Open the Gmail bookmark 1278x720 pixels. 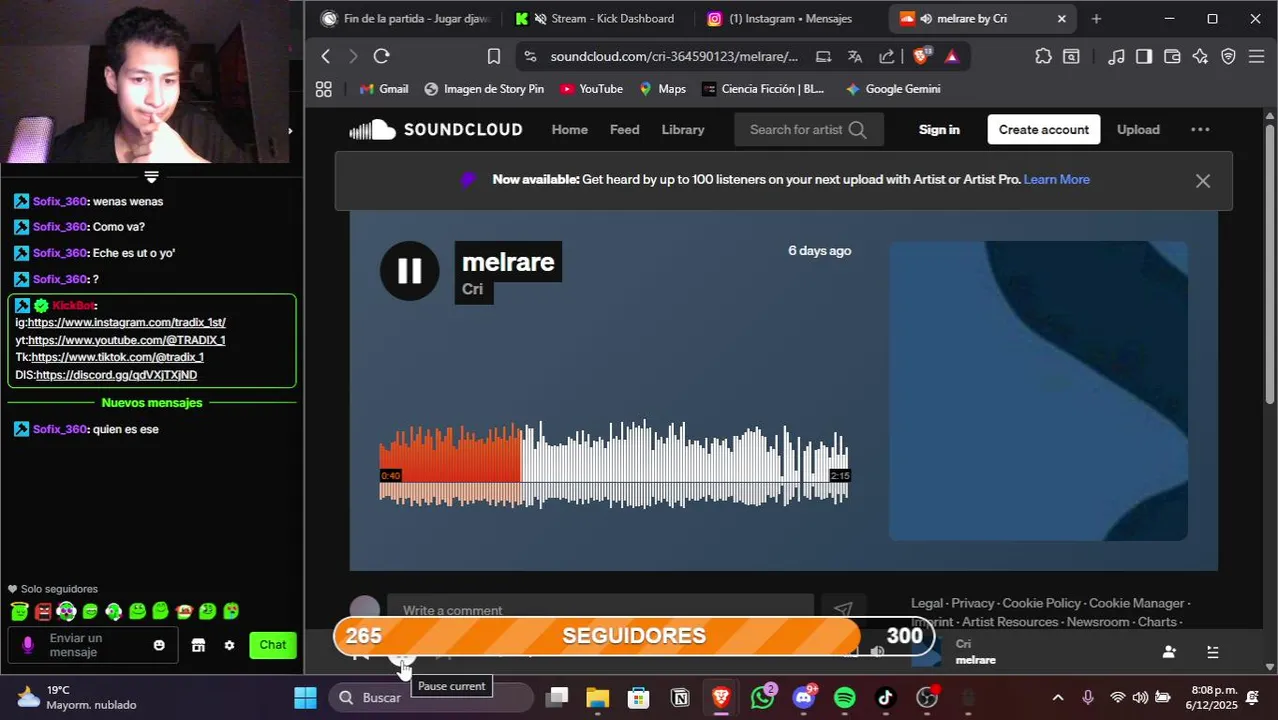click(384, 89)
